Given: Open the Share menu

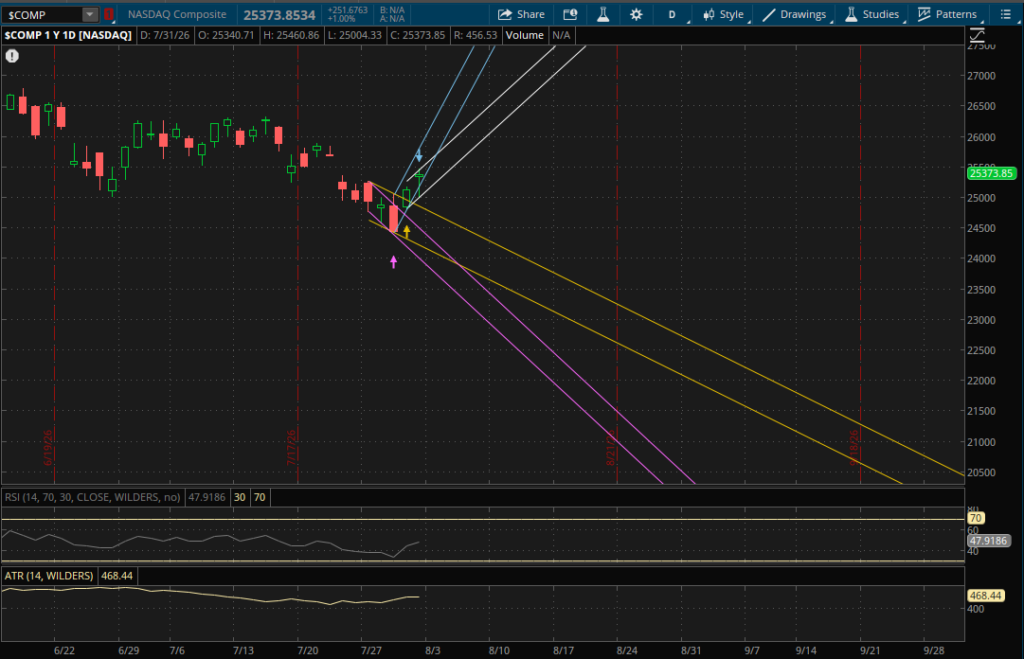Looking at the screenshot, I should click(520, 14).
